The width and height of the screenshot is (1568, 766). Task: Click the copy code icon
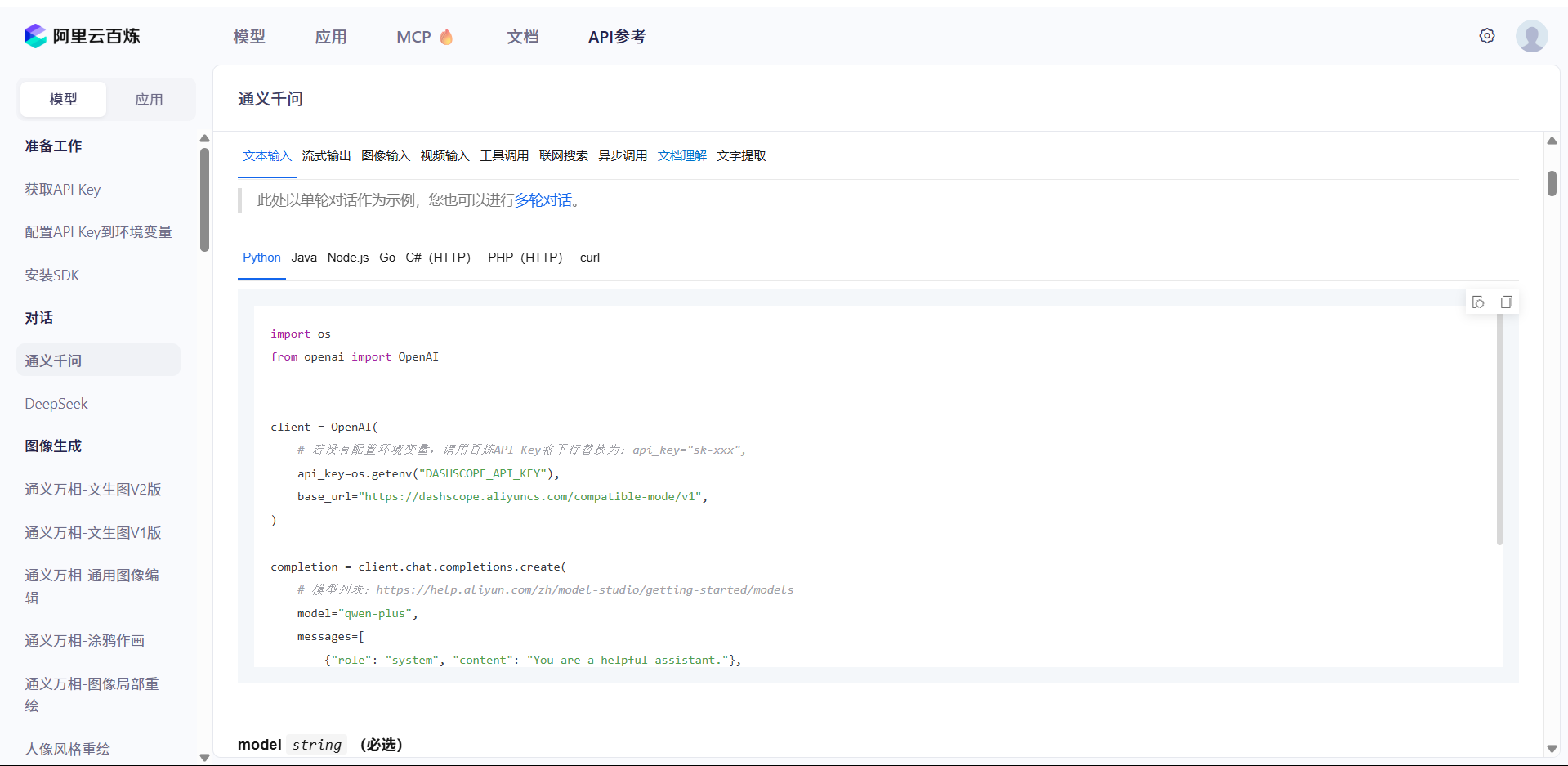(x=1506, y=302)
